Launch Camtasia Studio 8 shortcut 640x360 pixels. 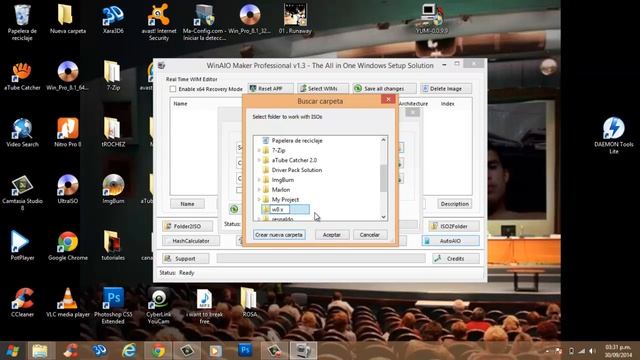tap(22, 193)
